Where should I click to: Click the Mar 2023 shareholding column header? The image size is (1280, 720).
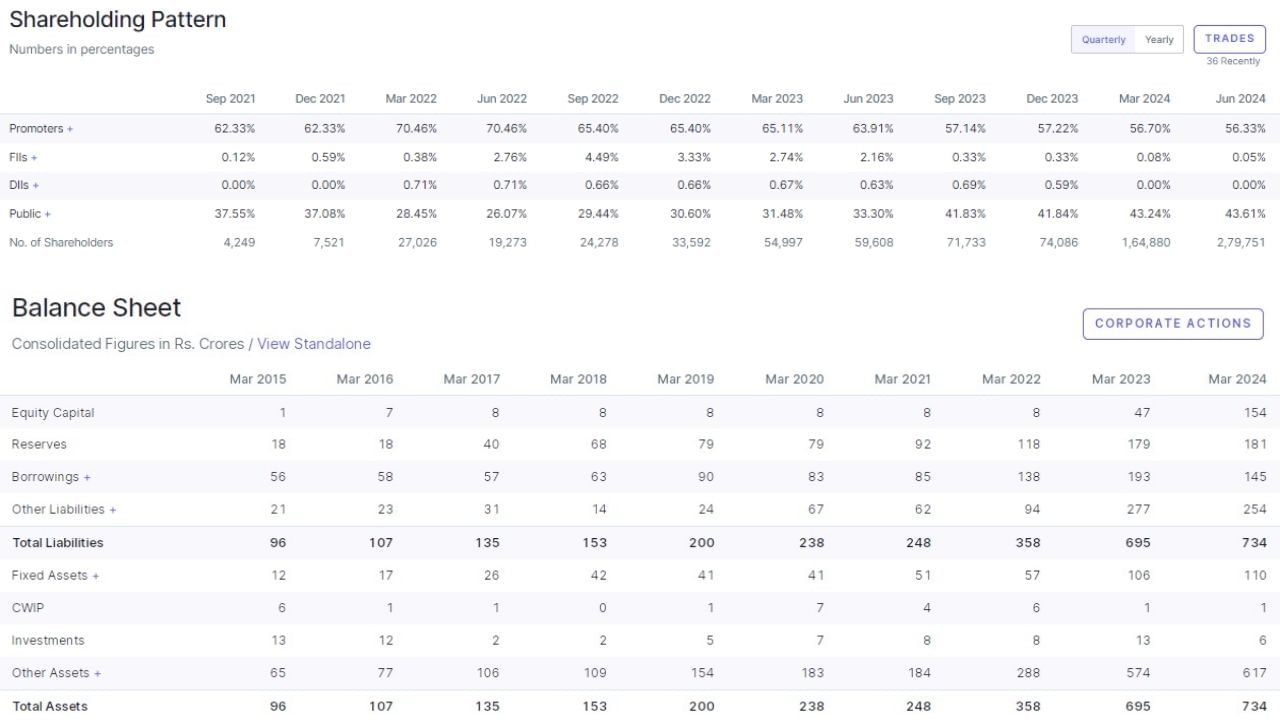pos(777,99)
